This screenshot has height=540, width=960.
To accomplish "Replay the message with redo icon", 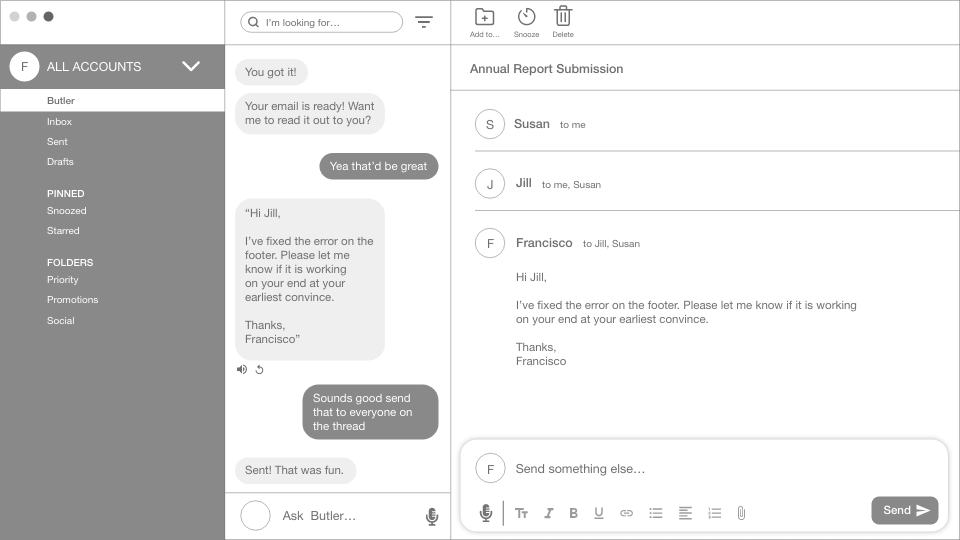I will tap(260, 369).
